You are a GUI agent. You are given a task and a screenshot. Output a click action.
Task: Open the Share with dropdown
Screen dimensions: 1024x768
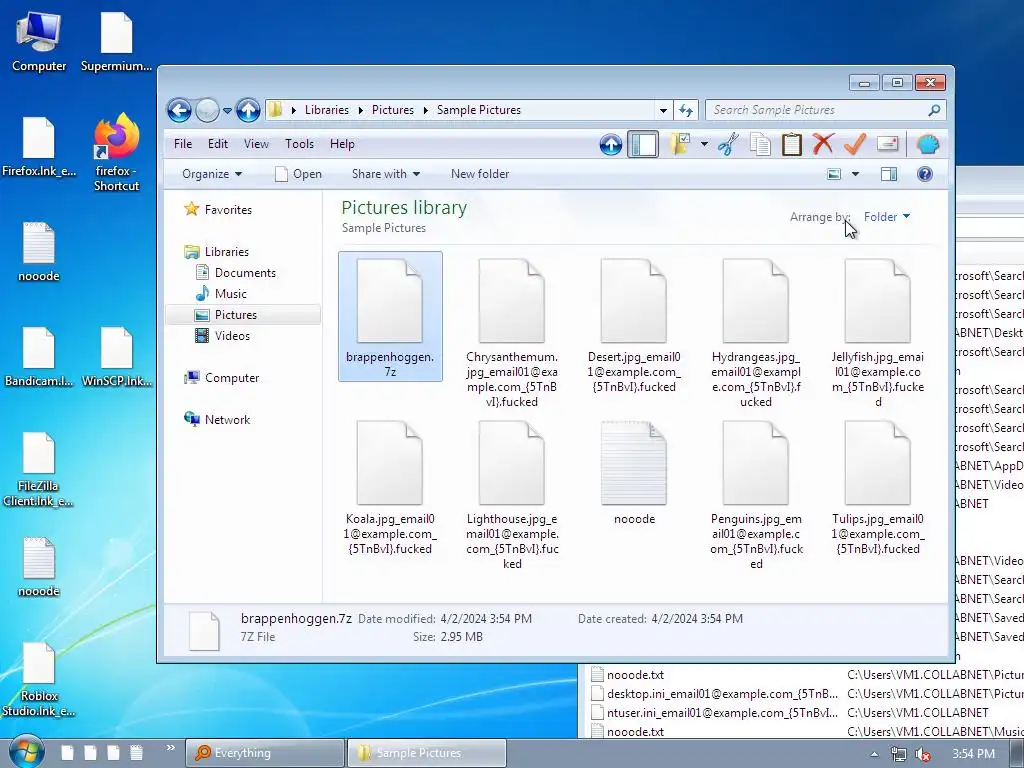pyautogui.click(x=385, y=174)
